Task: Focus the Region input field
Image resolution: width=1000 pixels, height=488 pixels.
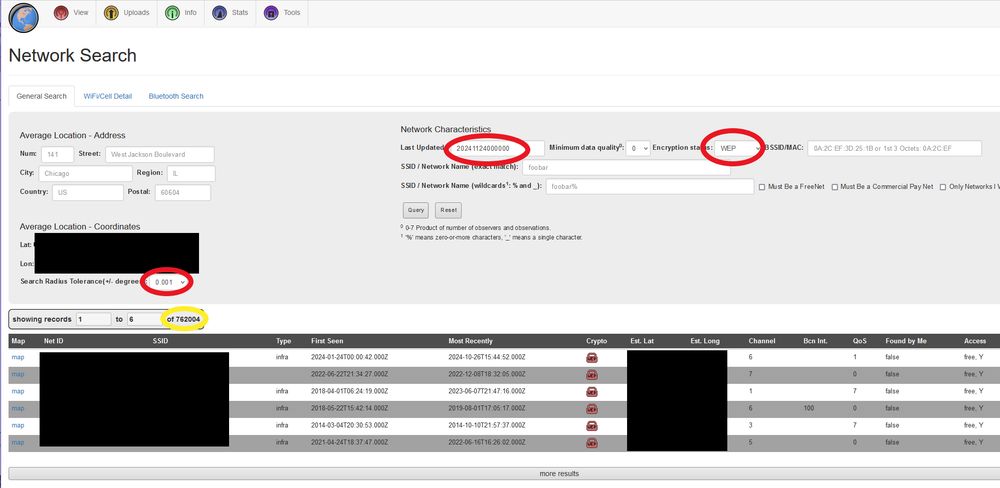Action: coord(191,174)
